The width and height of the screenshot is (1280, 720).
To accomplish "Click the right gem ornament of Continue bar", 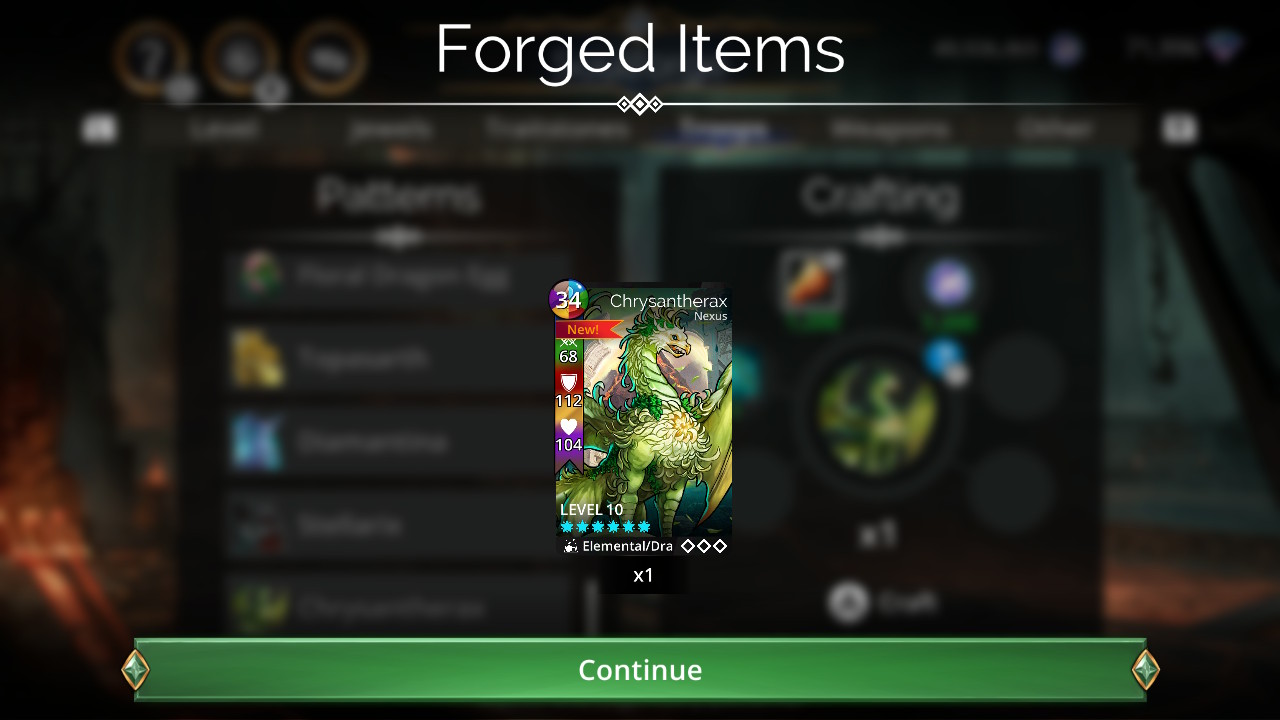I will coord(1146,670).
